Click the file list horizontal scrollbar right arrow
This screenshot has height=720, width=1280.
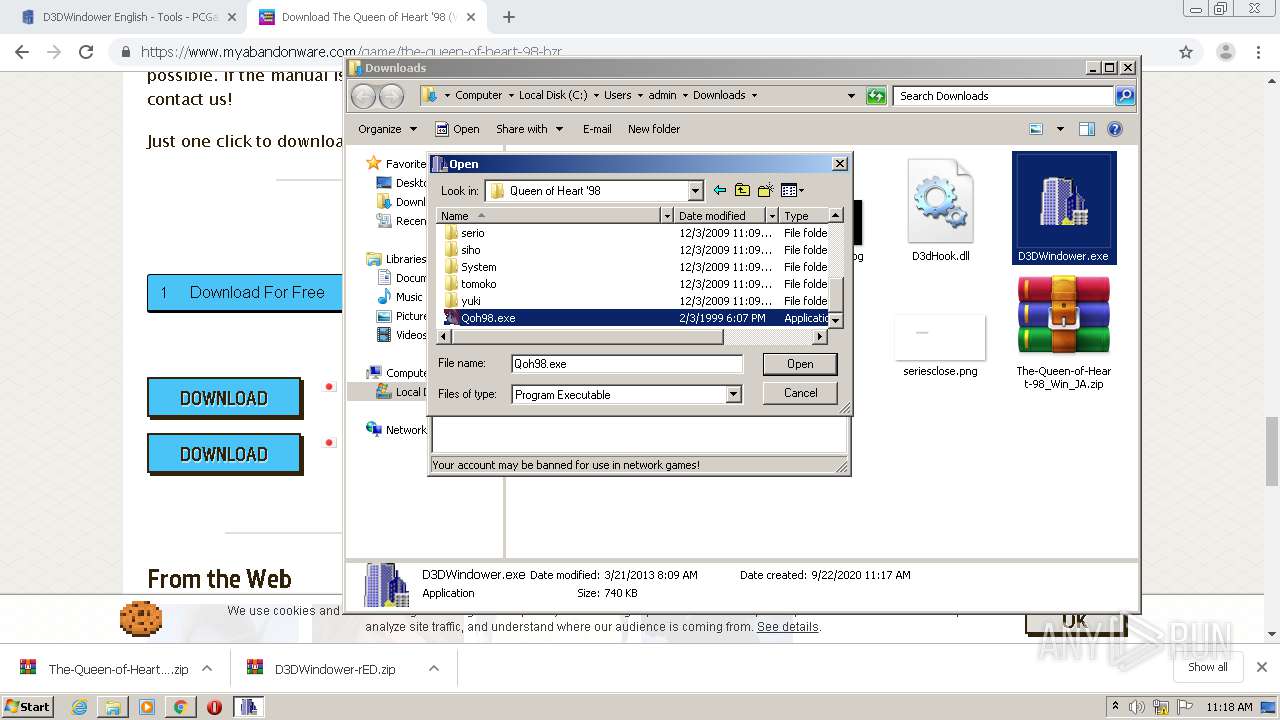[821, 337]
